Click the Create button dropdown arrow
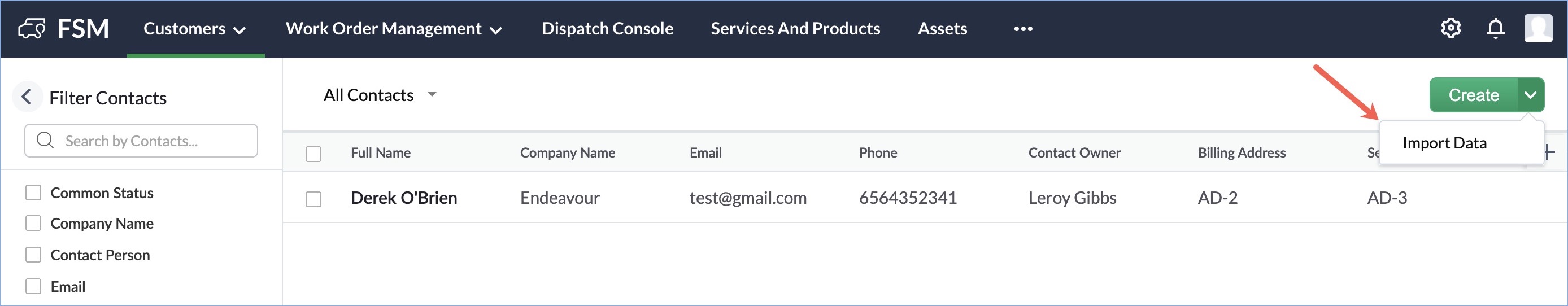The height and width of the screenshot is (306, 1568). pyautogui.click(x=1530, y=95)
